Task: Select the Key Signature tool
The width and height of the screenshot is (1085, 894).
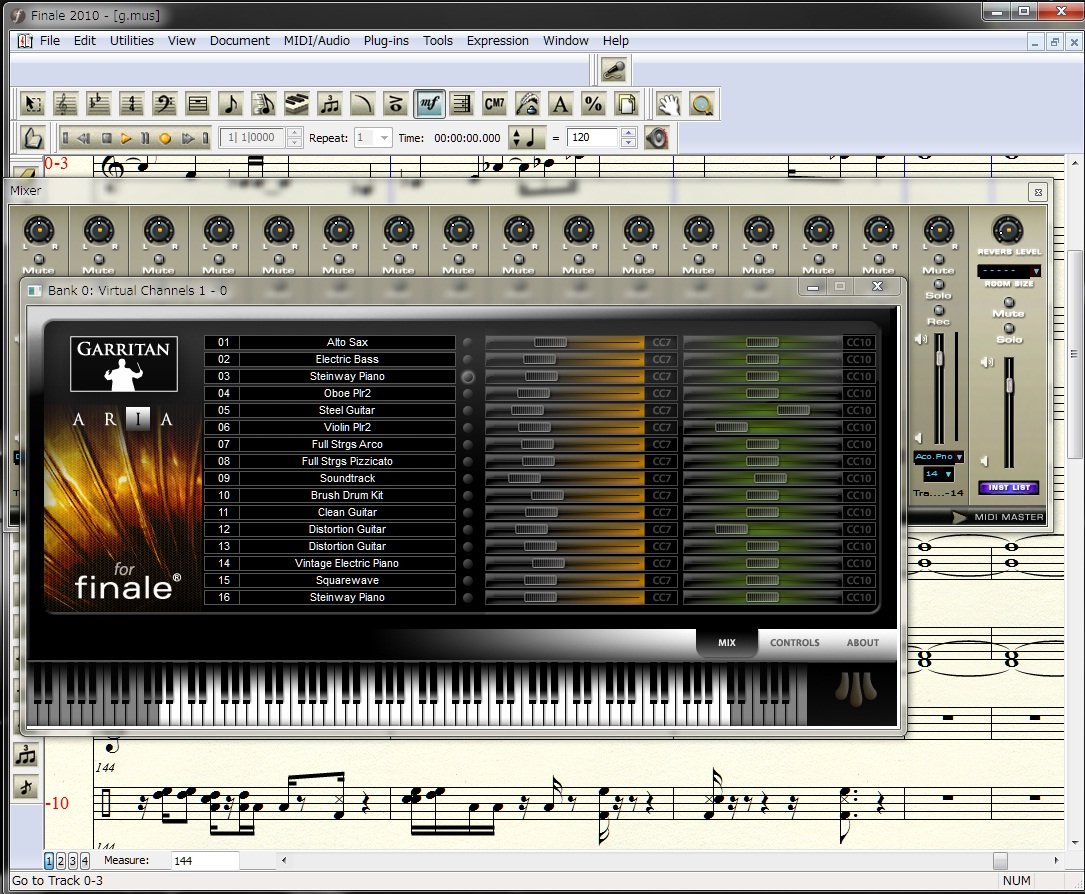Action: (x=98, y=104)
